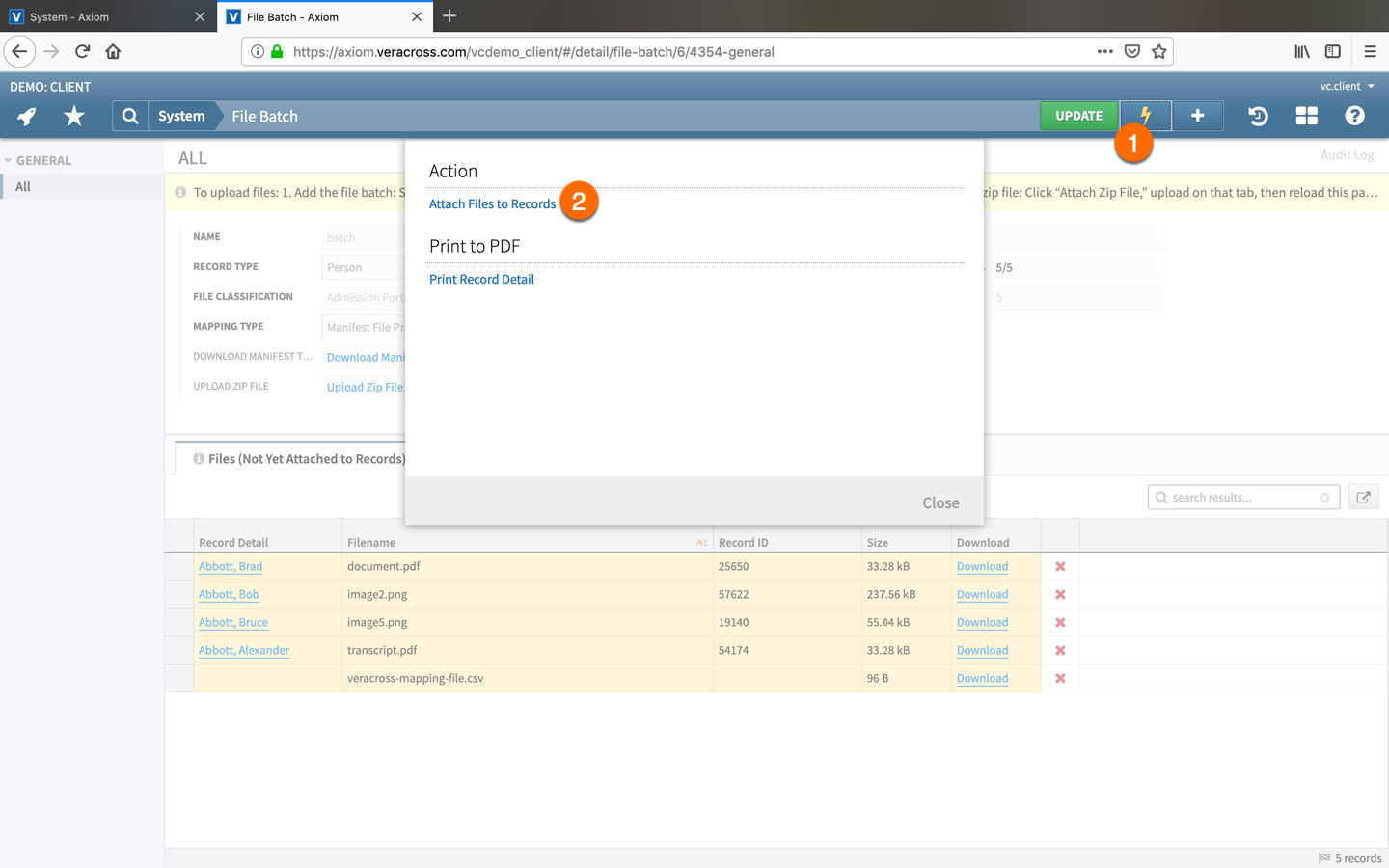Open the Files (Not Yet Attached to Records) tab

point(298,459)
